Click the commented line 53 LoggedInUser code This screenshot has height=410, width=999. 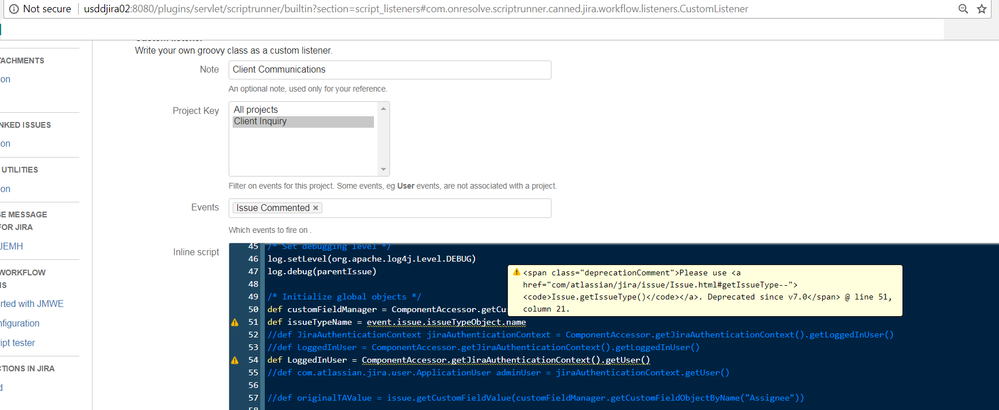(484, 347)
